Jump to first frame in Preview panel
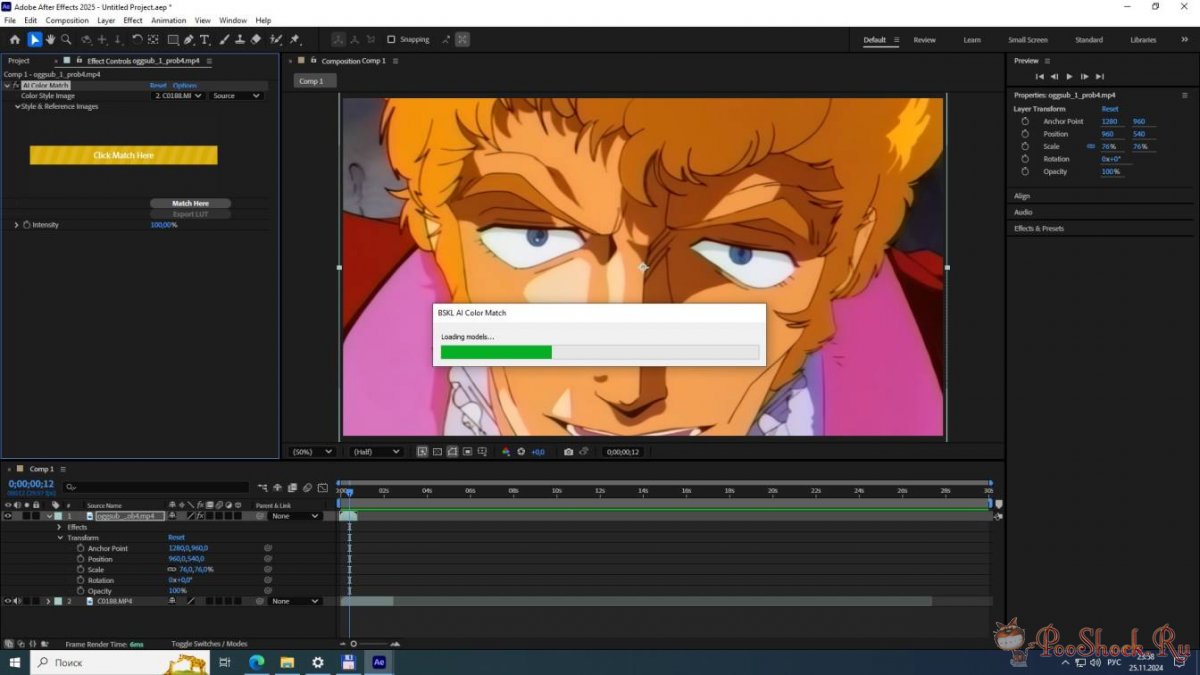The image size is (1200, 675). tap(1039, 76)
